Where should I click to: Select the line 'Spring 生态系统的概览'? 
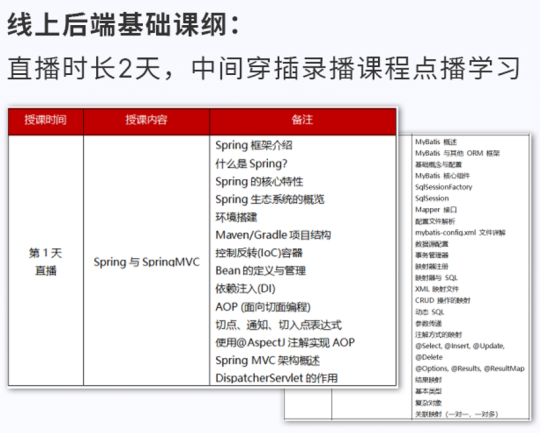[270, 199]
